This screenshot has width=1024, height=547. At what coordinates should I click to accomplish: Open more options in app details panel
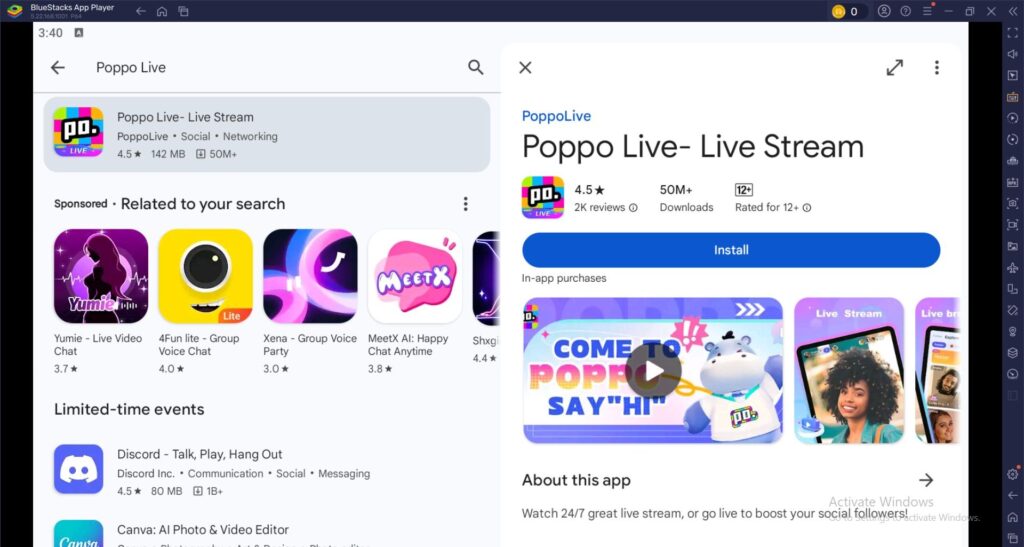(x=936, y=67)
